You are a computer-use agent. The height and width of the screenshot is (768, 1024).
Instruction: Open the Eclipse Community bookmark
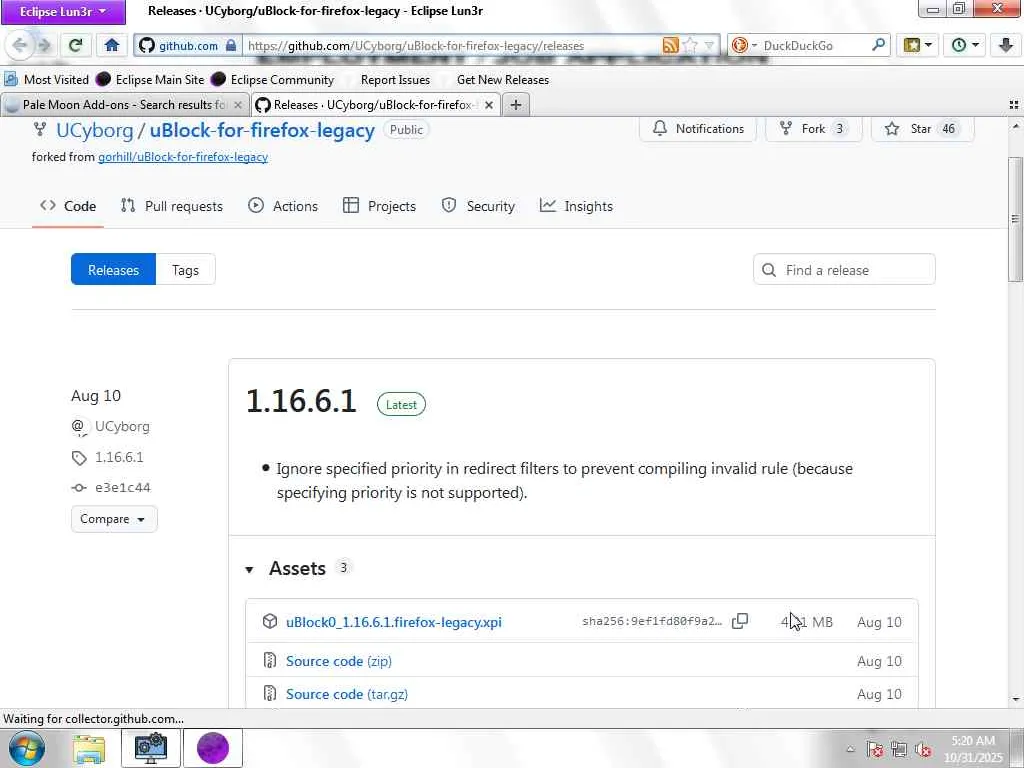tap(273, 80)
